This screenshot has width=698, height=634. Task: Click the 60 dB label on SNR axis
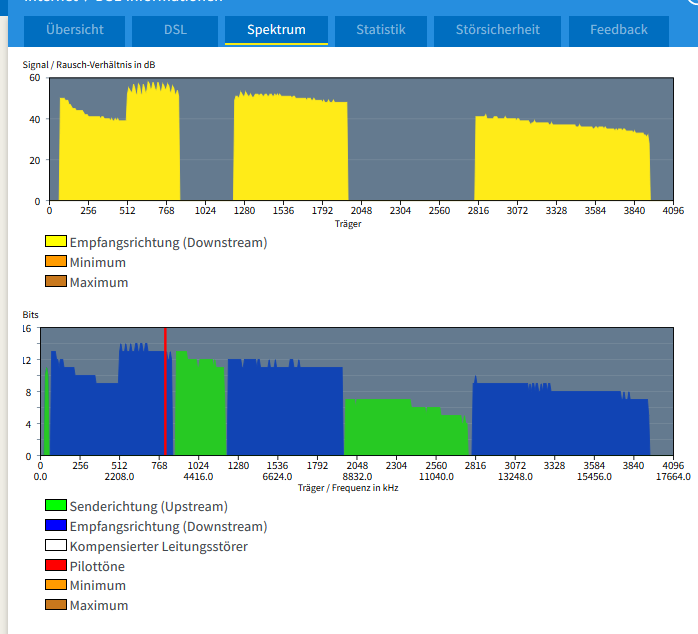pyautogui.click(x=35, y=78)
